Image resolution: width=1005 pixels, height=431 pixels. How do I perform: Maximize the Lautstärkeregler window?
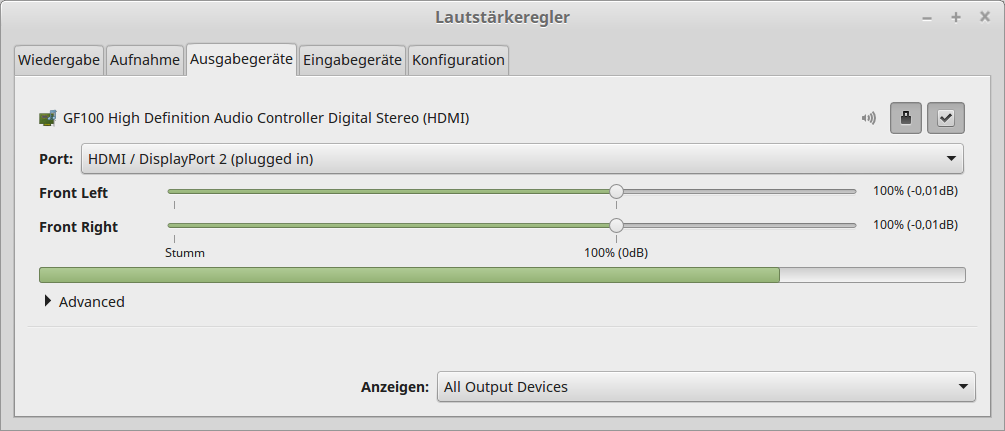pyautogui.click(x=955, y=18)
